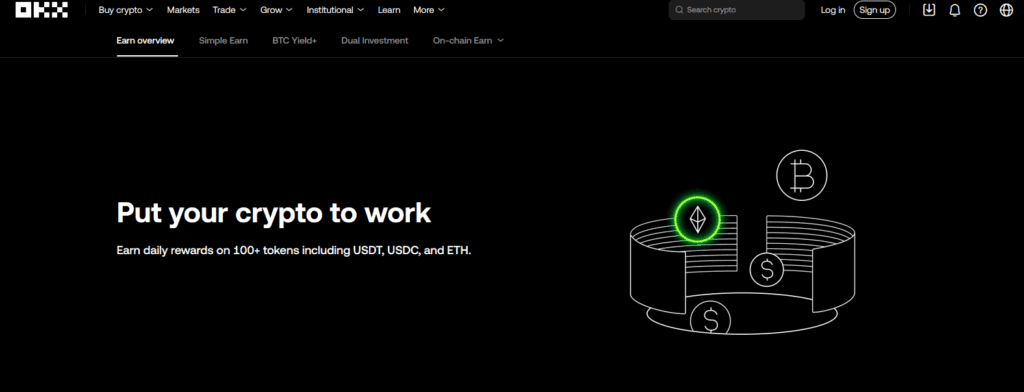Switch to the BTC Yield+ tab
This screenshot has width=1024, height=392.
tap(295, 41)
